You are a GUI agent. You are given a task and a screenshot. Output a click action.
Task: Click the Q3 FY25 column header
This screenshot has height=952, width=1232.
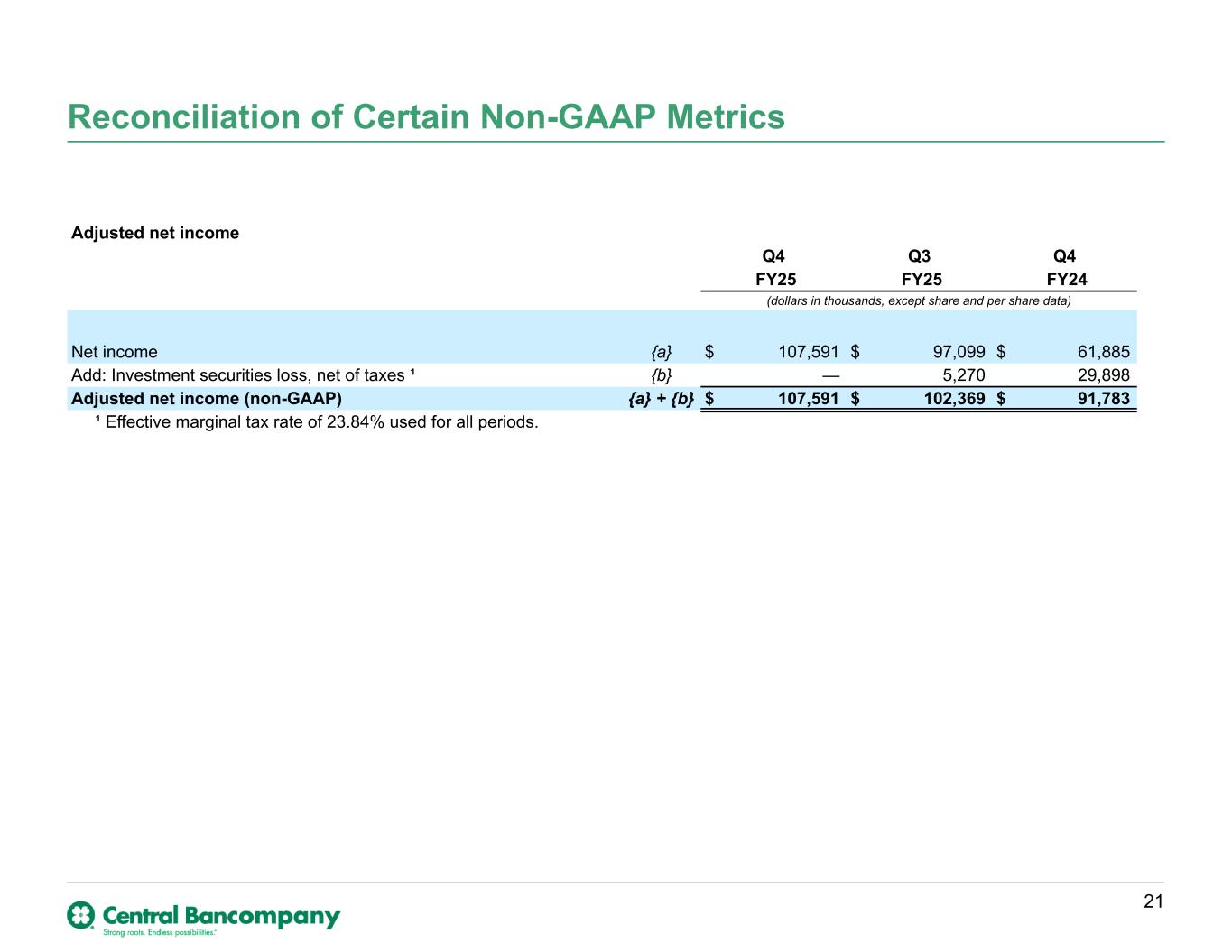pyautogui.click(x=921, y=268)
